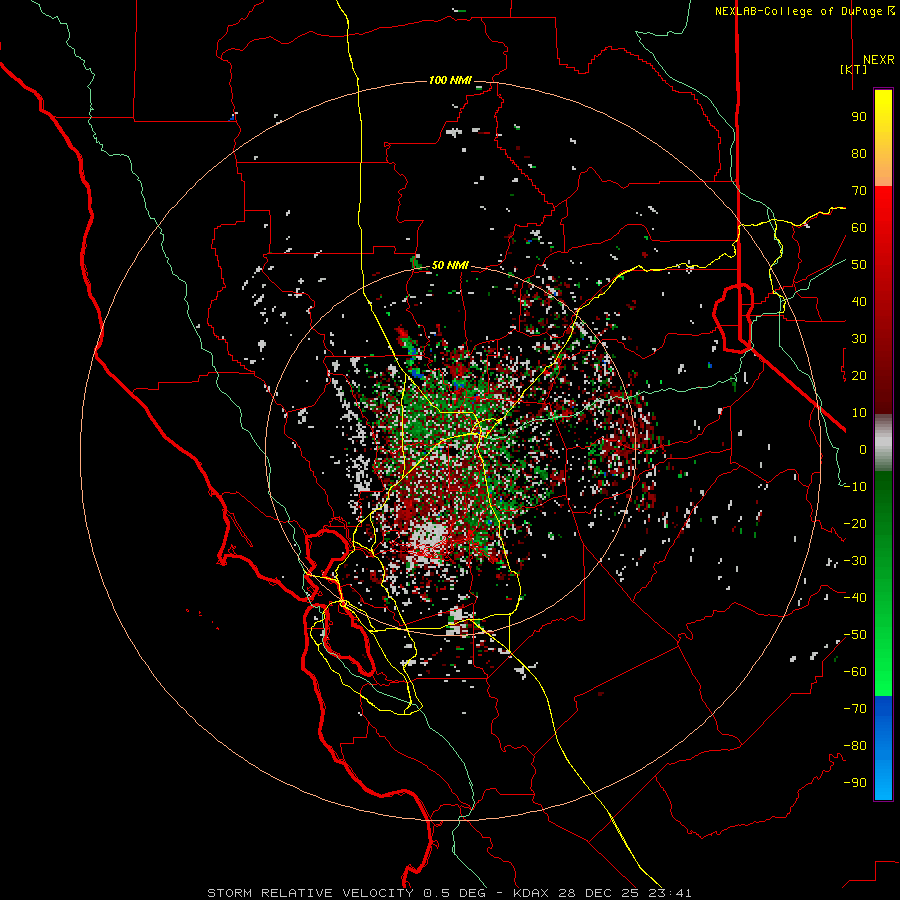Click the -10 value on the velocity scale
This screenshot has height=900, width=900.
pos(855,487)
